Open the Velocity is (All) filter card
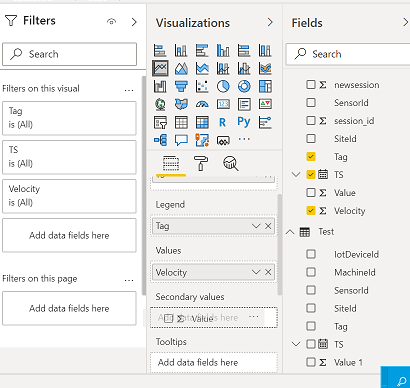Viewport: 410px width, 388px height. point(69,196)
